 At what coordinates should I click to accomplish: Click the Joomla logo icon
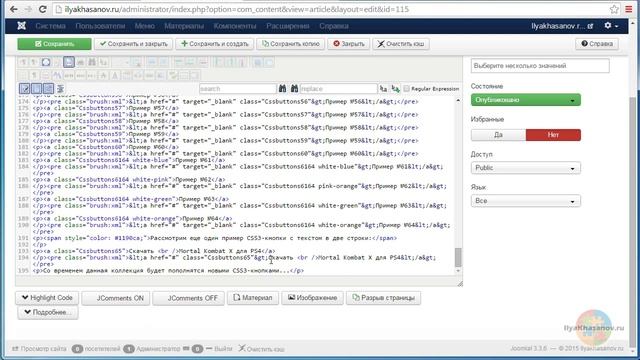point(22,26)
